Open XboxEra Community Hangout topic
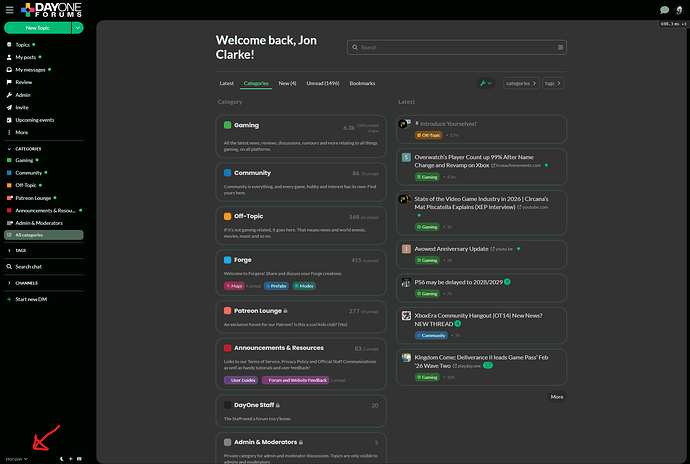Screen dimensions: 690x464 (x=478, y=320)
